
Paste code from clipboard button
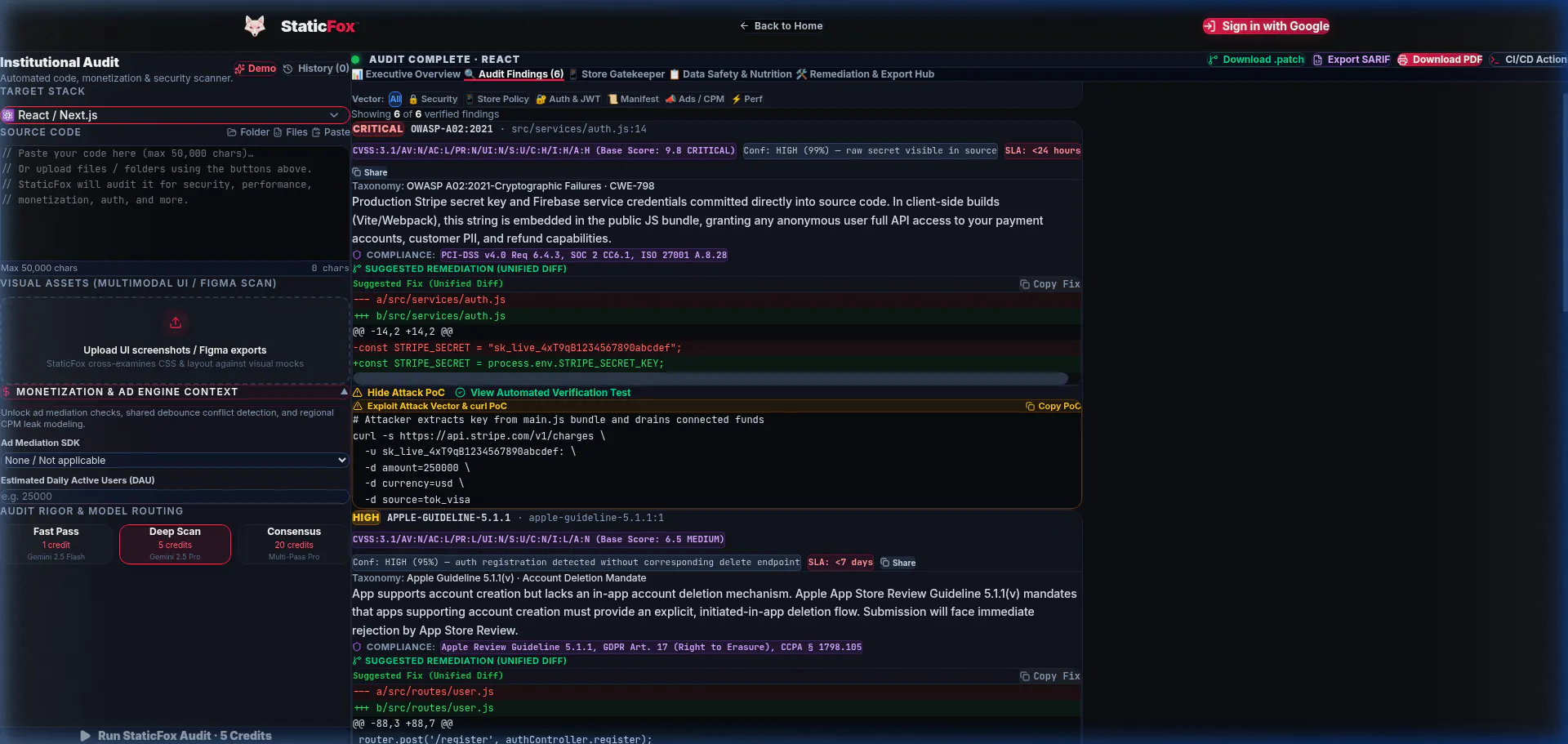(331, 132)
